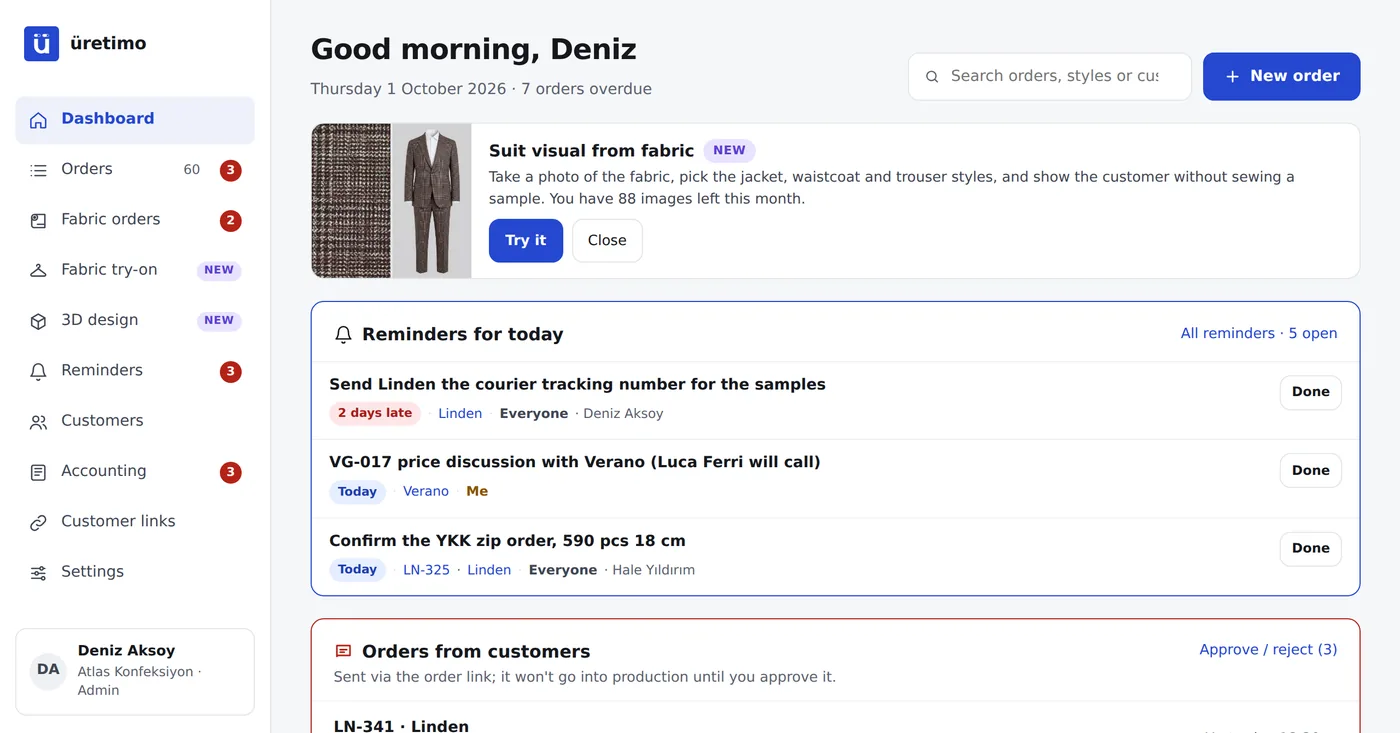This screenshot has height=733, width=1400.
Task: Click the Linden link in YKK zip reminder
Action: pos(489,570)
